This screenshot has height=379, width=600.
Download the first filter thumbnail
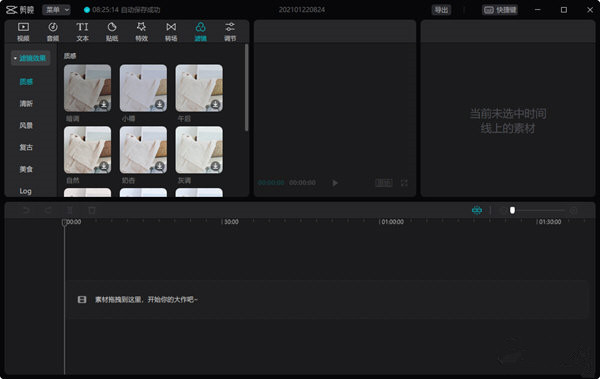104,104
